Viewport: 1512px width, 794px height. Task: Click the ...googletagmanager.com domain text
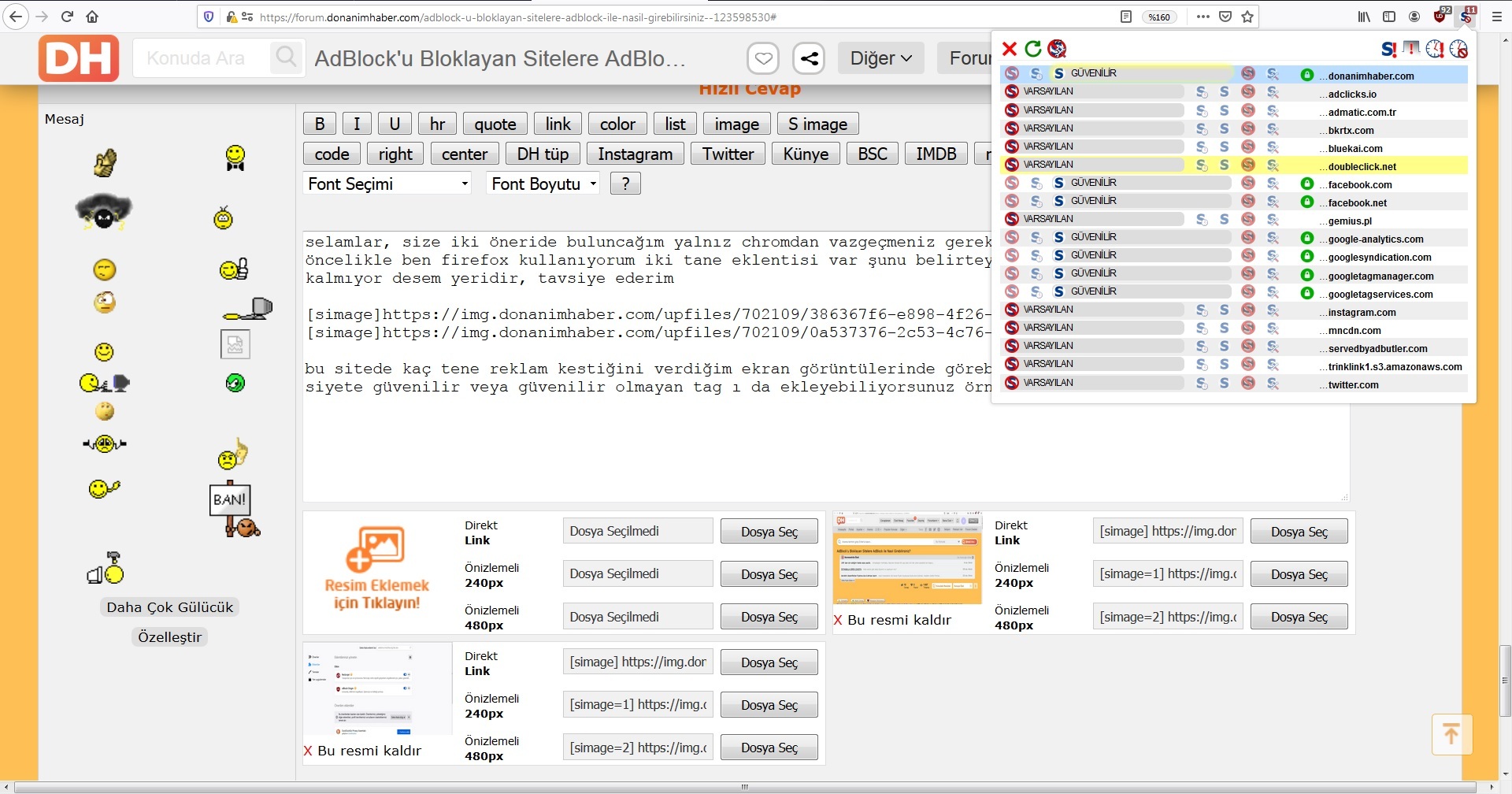[x=1376, y=276]
